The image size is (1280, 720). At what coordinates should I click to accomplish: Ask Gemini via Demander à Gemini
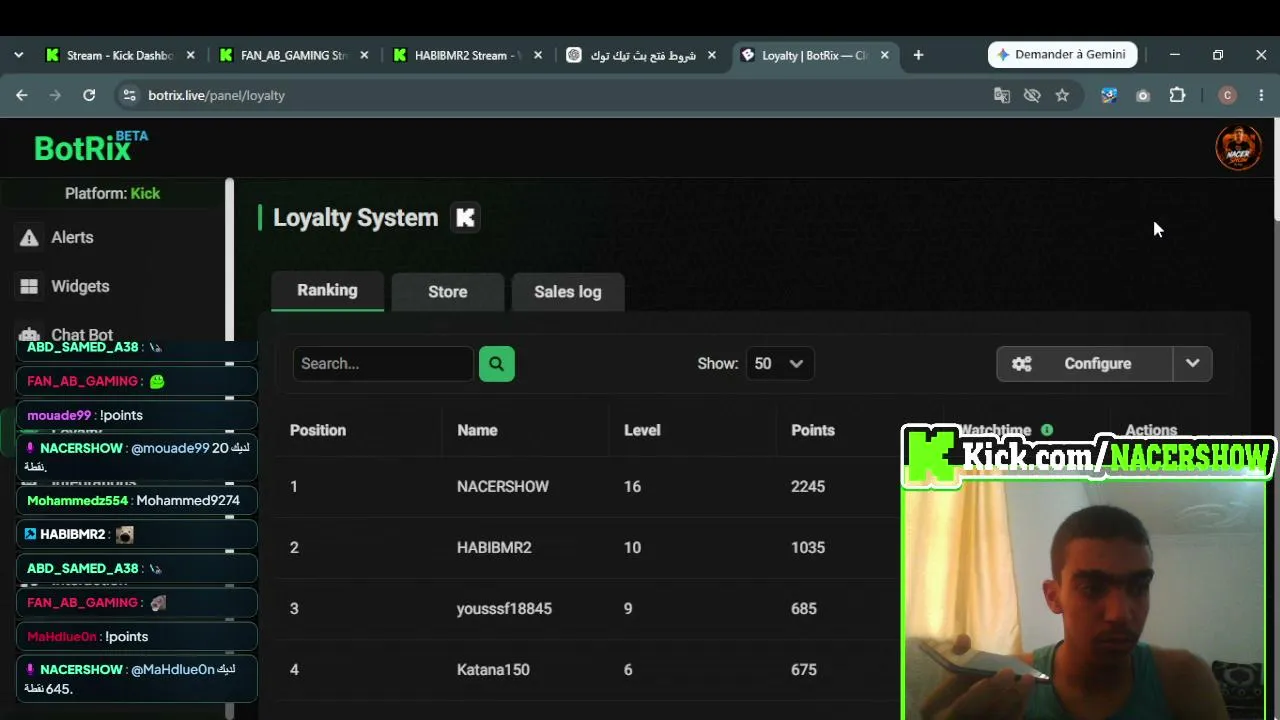pos(1062,55)
